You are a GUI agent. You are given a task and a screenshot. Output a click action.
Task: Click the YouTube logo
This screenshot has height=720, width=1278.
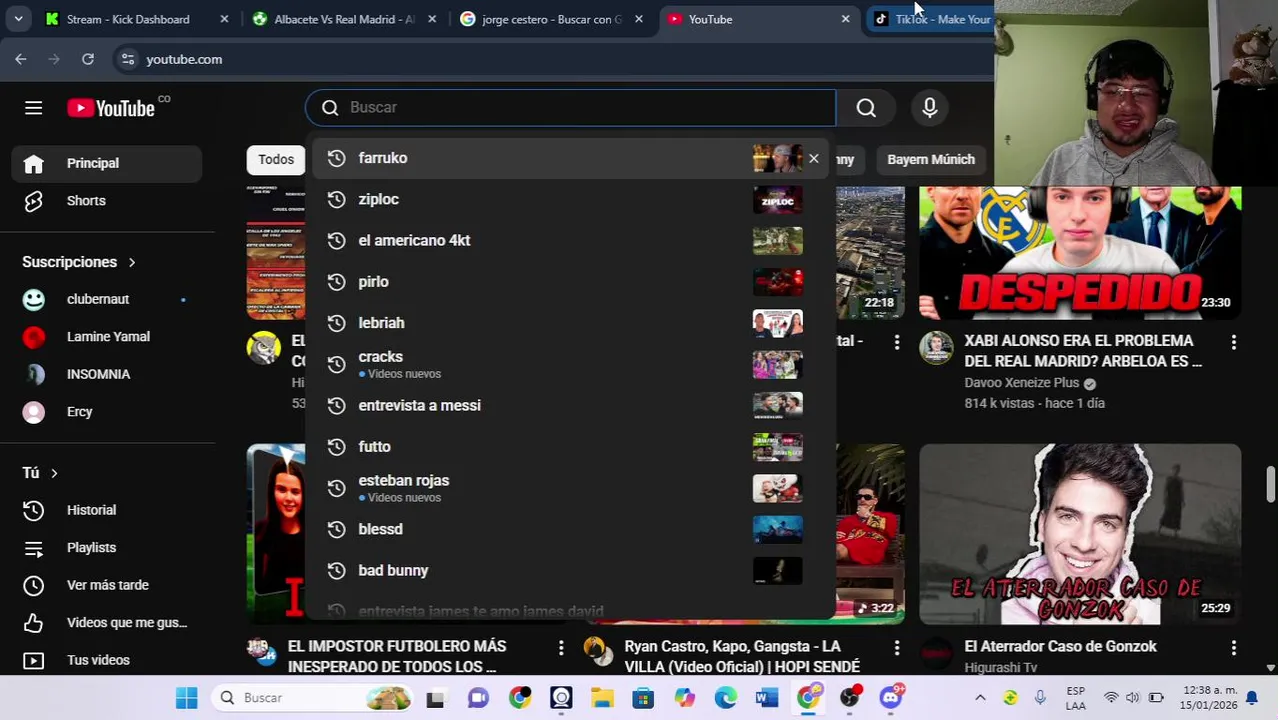tap(111, 108)
